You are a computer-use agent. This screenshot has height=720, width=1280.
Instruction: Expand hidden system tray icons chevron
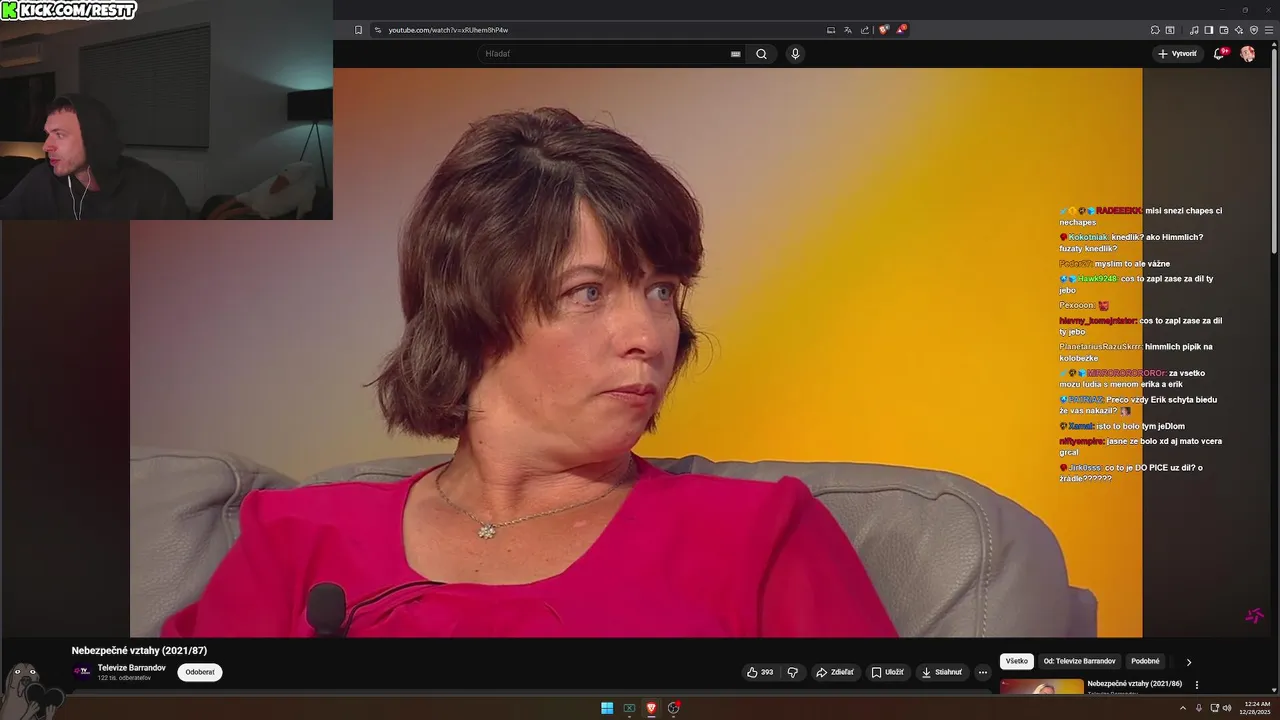click(x=1183, y=708)
